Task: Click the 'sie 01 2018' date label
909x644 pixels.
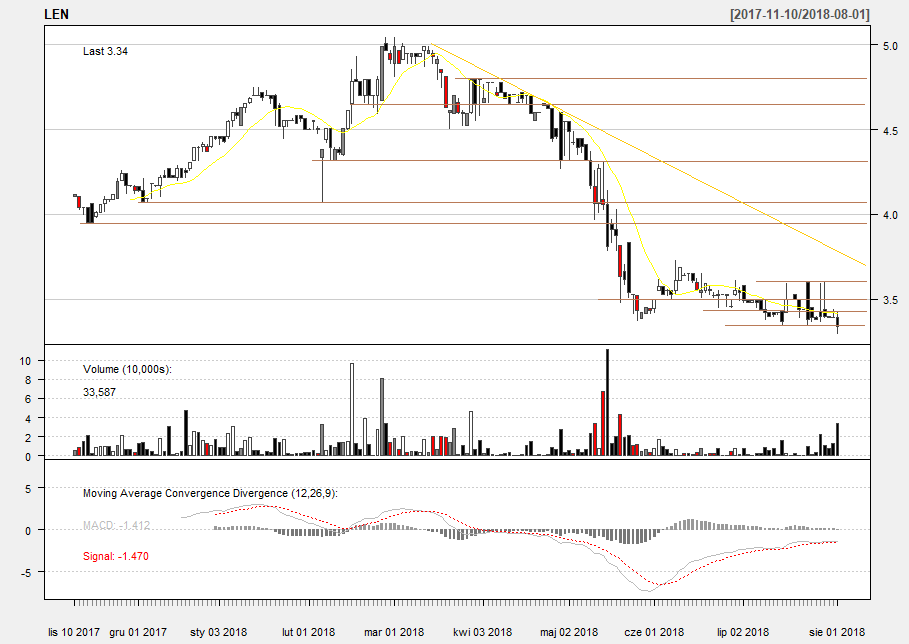Action: tap(837, 632)
